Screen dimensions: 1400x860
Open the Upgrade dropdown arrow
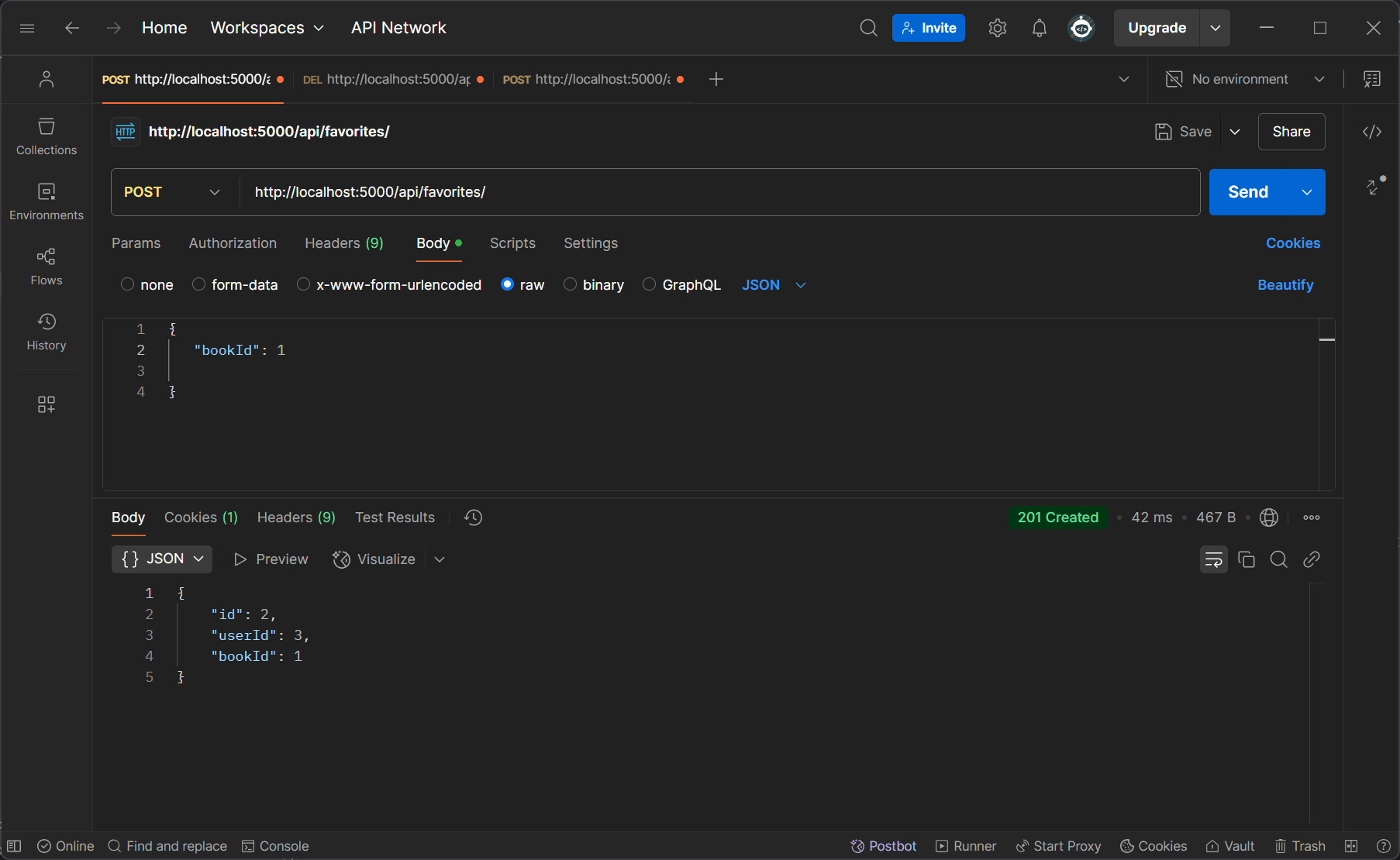[1216, 28]
